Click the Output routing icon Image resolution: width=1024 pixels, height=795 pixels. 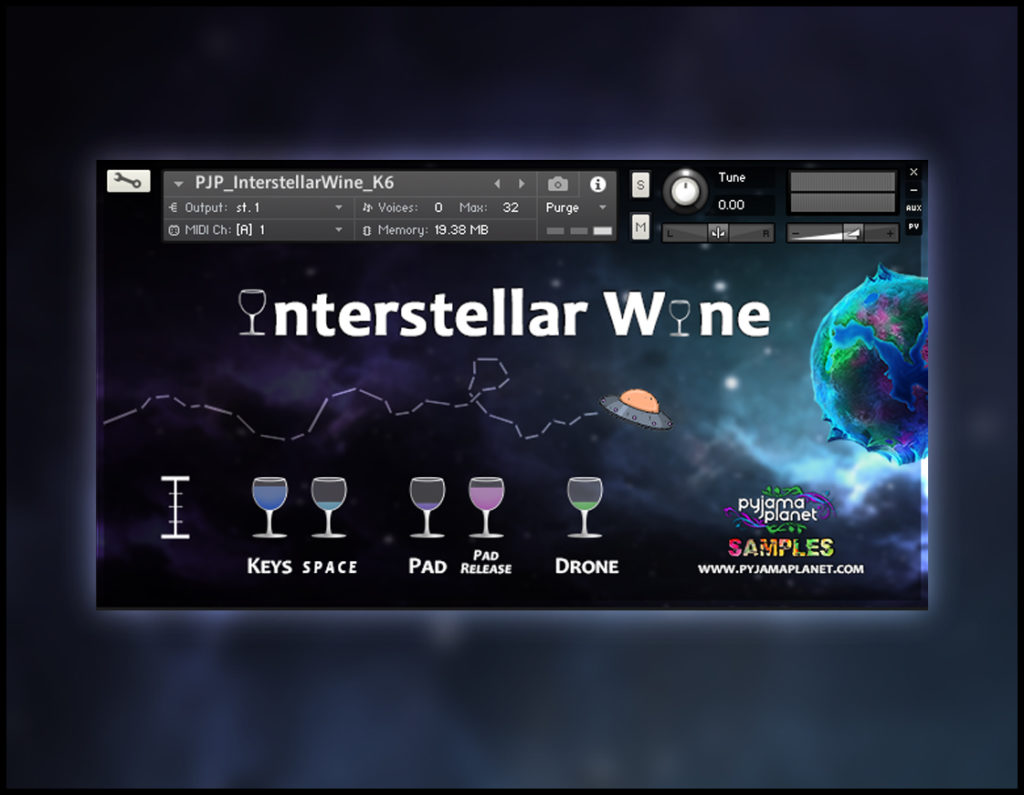tap(173, 208)
